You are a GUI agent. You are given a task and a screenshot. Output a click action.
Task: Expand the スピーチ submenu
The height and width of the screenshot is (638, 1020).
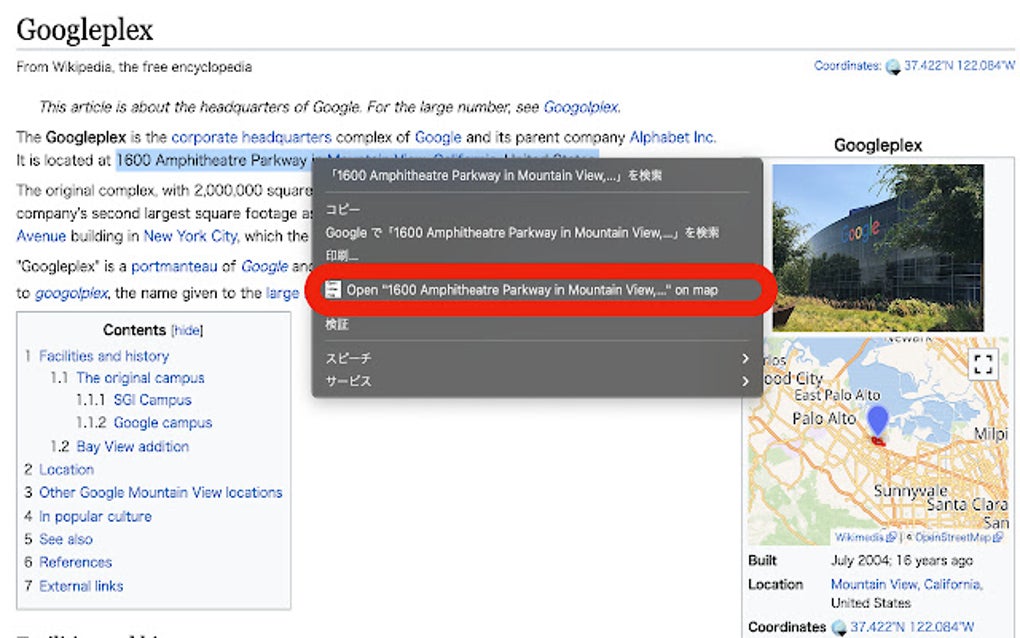click(537, 358)
